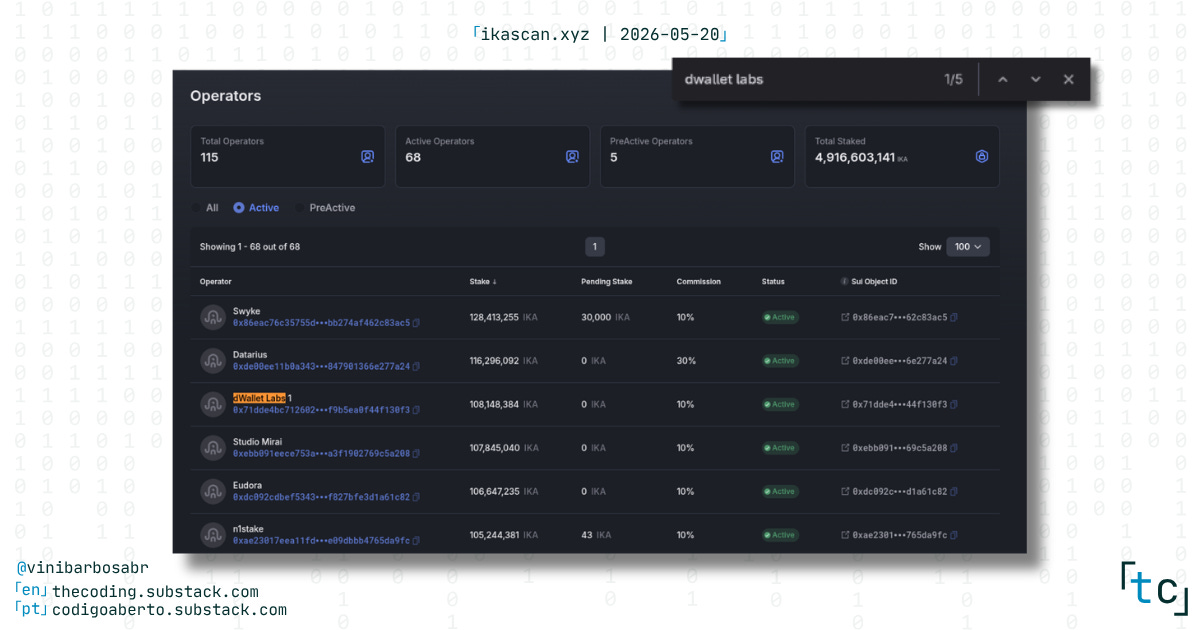Click the n1stake operator avatar
This screenshot has height=630, width=1200.
(x=212, y=535)
